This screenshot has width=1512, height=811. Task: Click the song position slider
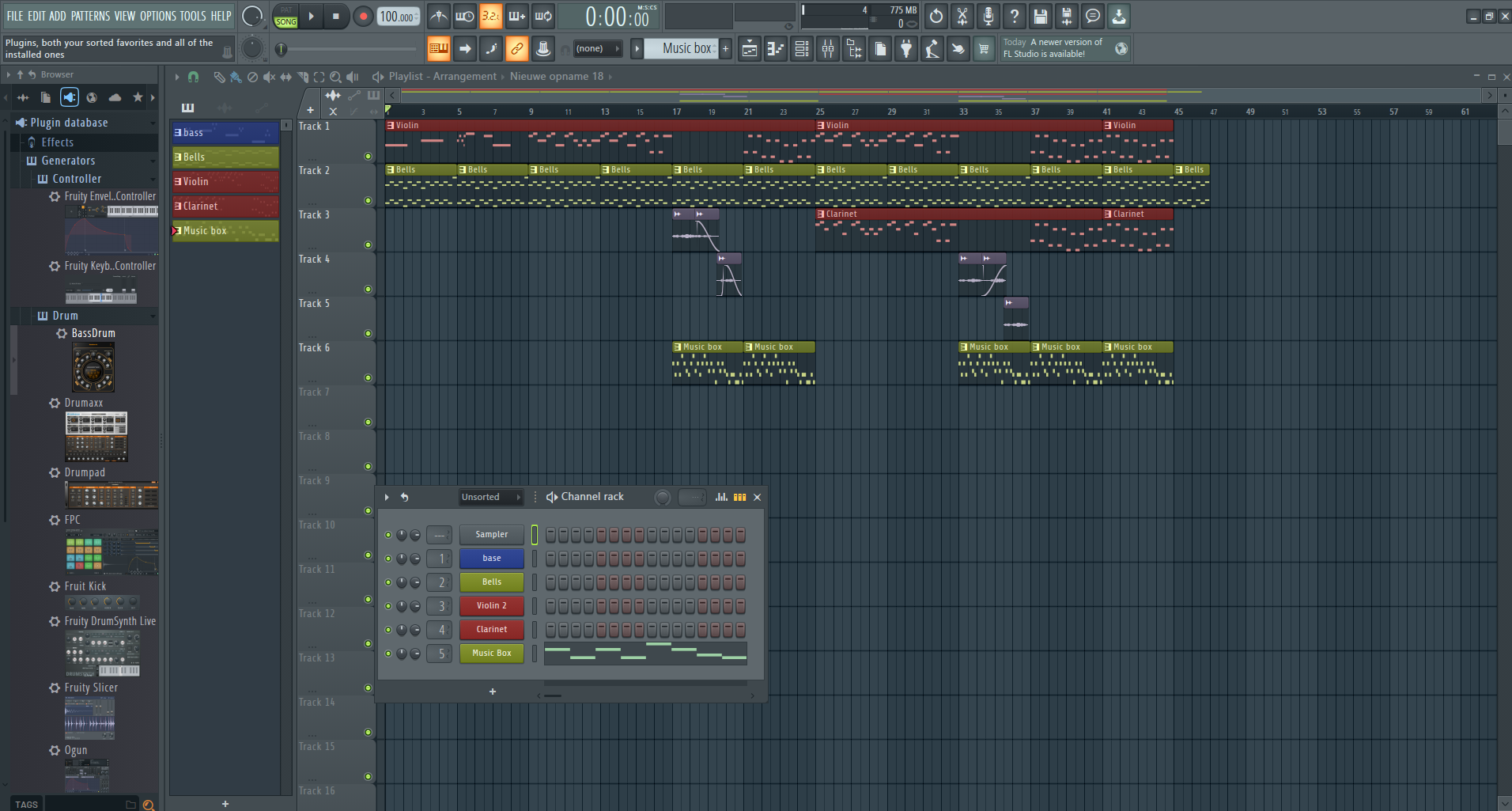348,49
